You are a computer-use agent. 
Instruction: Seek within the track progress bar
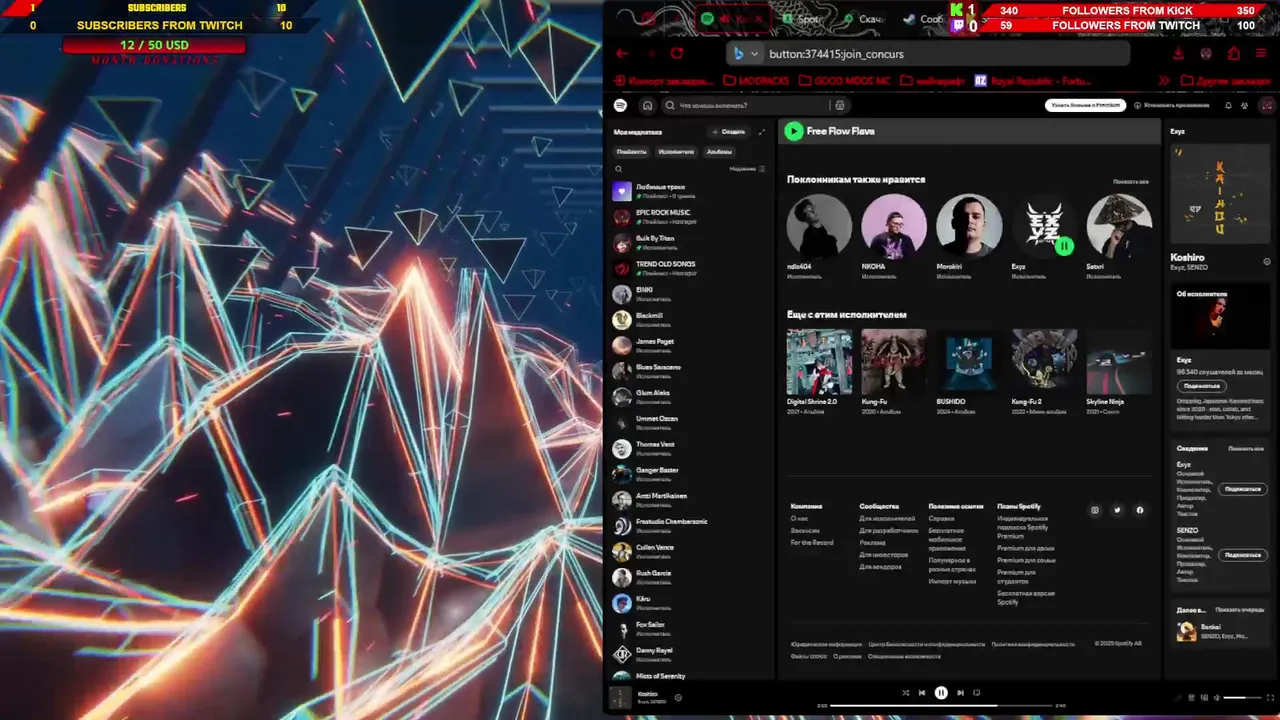(x=941, y=706)
